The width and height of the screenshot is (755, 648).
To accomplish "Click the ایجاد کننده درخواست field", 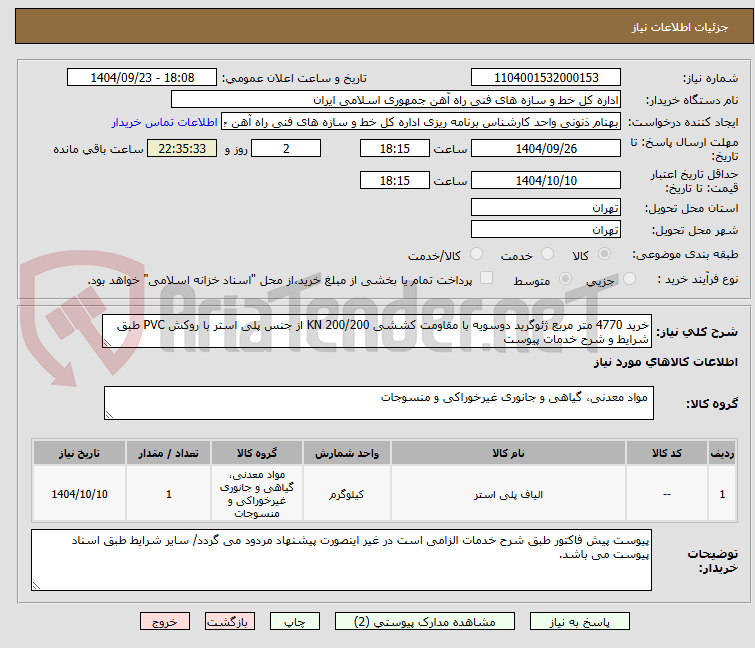I will point(421,122).
